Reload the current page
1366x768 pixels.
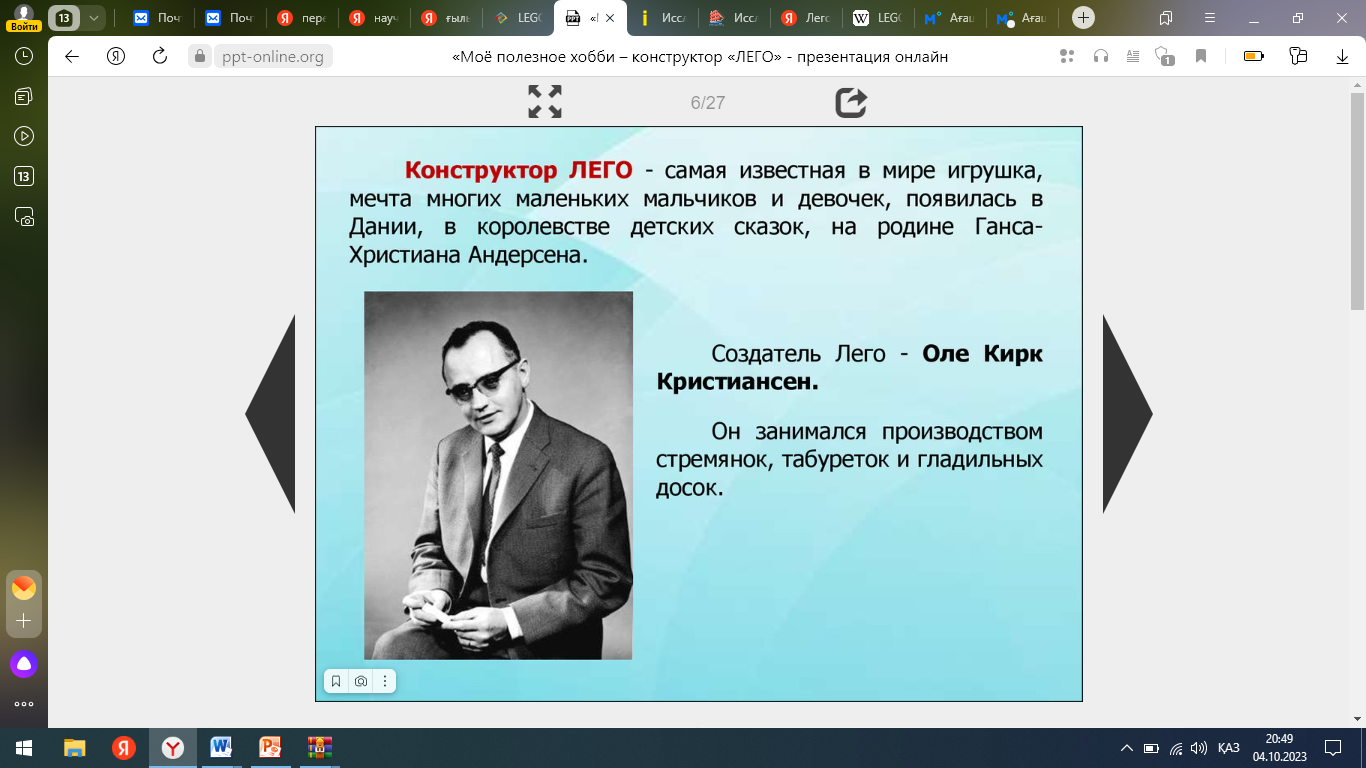point(160,57)
